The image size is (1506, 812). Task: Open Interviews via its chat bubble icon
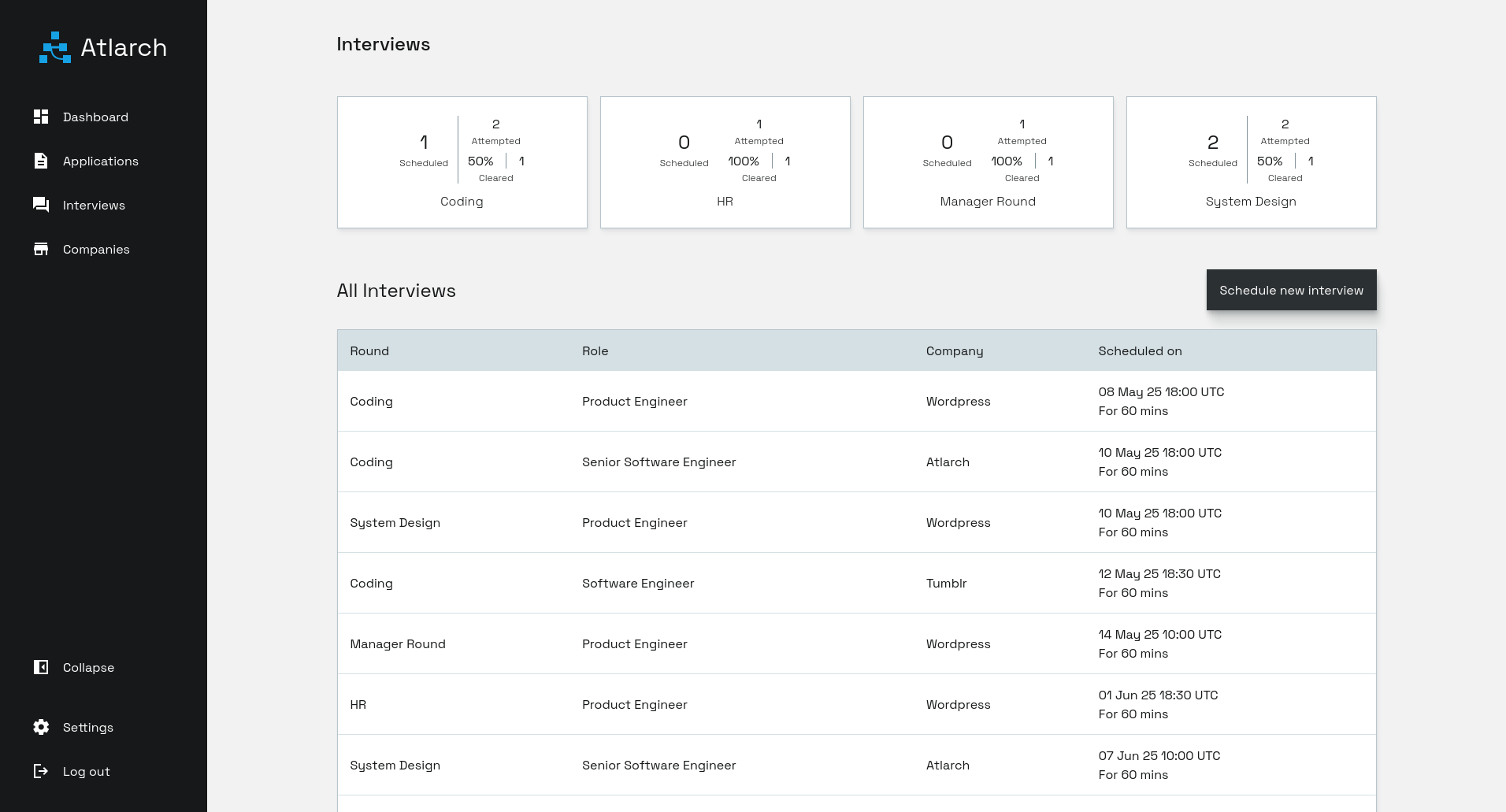41,205
